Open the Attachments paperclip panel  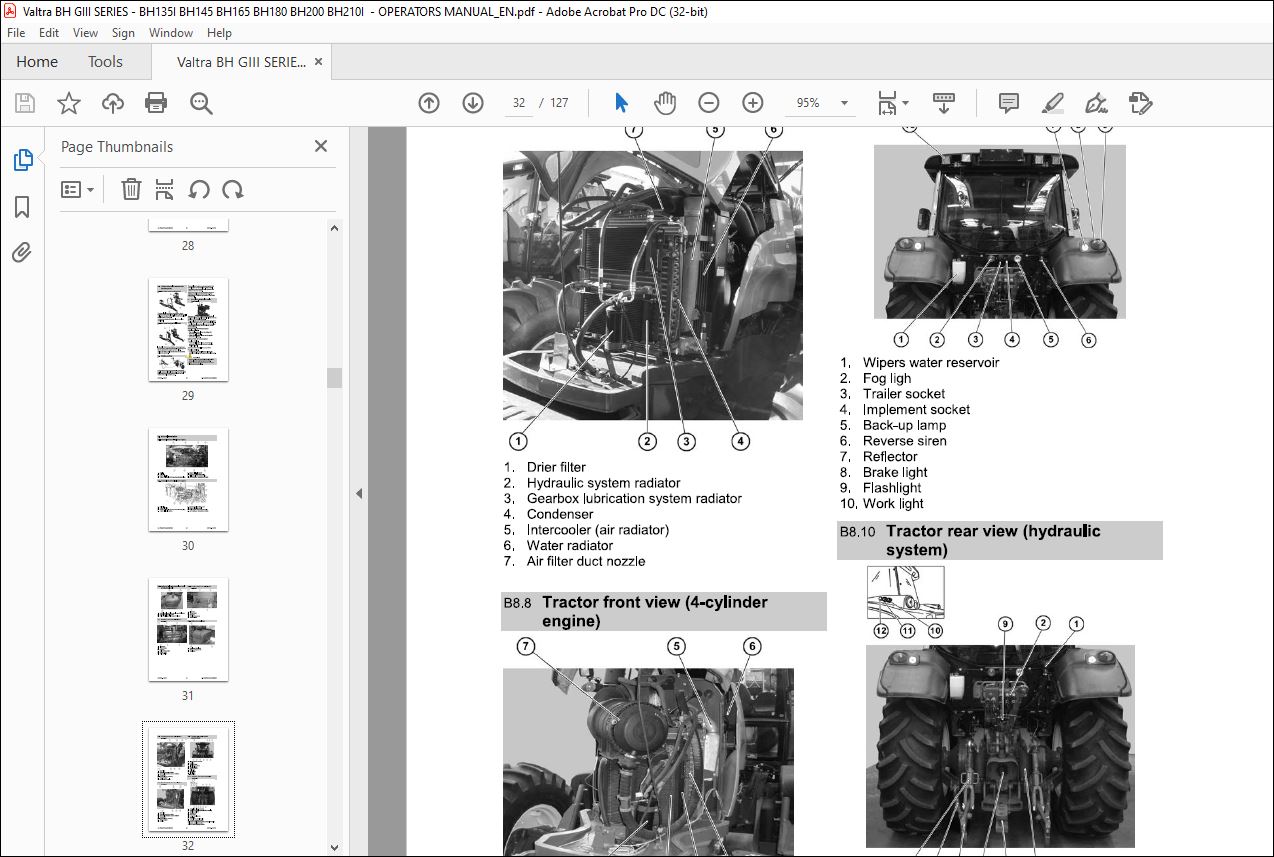pyautogui.click(x=22, y=252)
